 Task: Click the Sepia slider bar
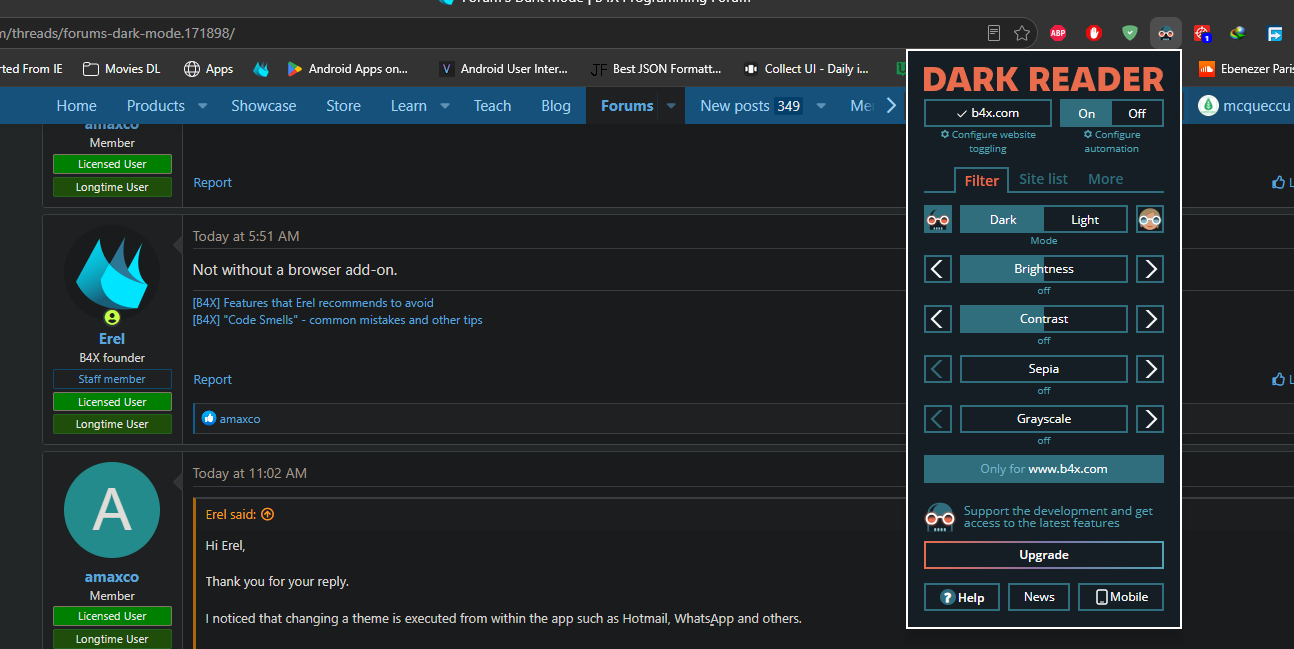(1044, 369)
